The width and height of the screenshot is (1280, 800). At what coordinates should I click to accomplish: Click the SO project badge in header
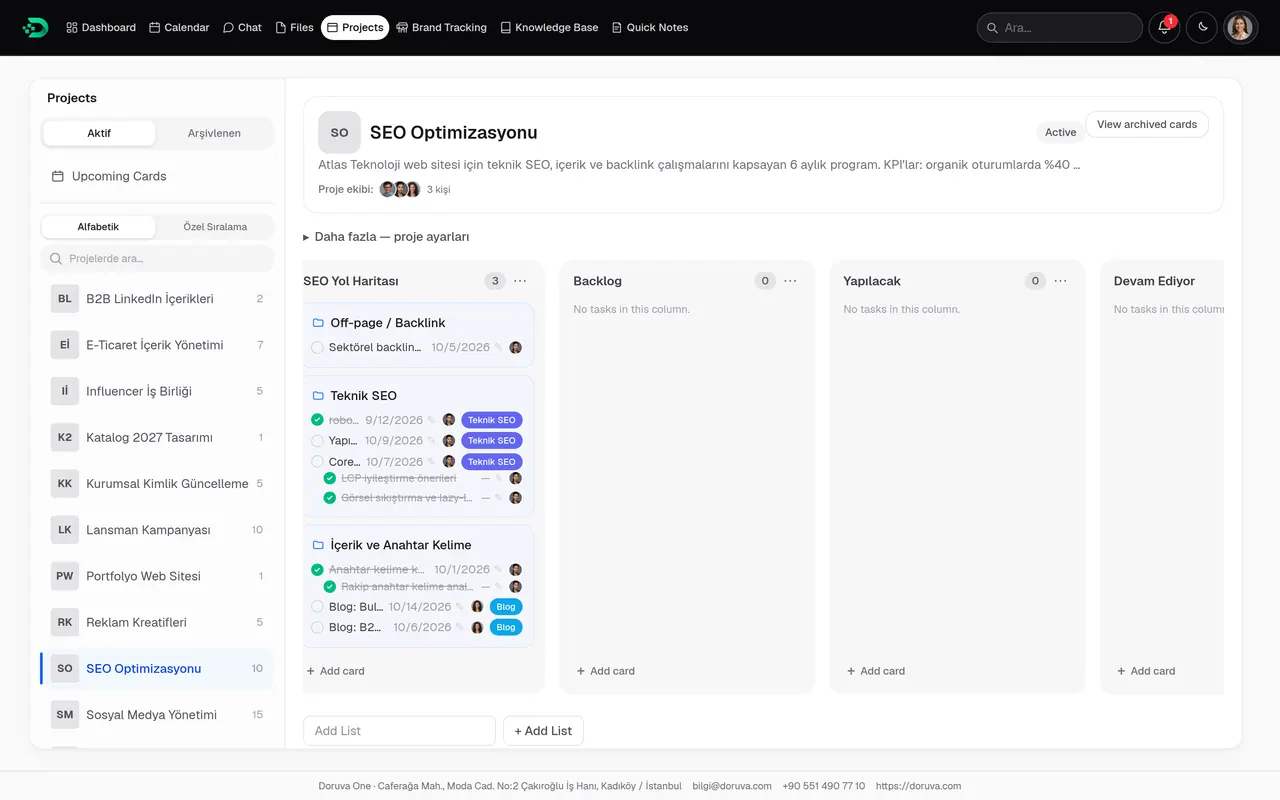click(339, 132)
